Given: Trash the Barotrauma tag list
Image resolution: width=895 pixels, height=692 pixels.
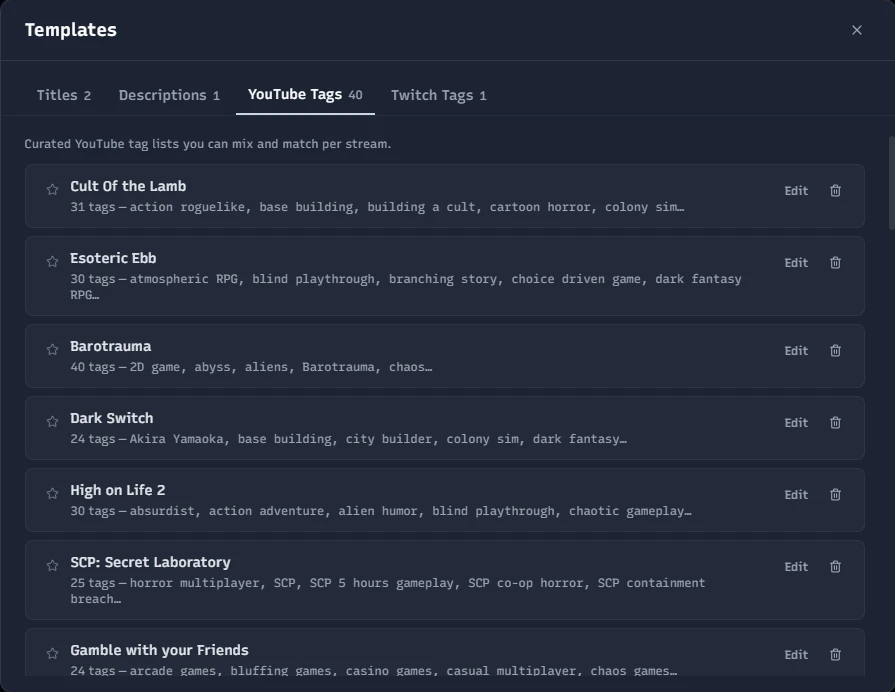Looking at the screenshot, I should coord(835,351).
